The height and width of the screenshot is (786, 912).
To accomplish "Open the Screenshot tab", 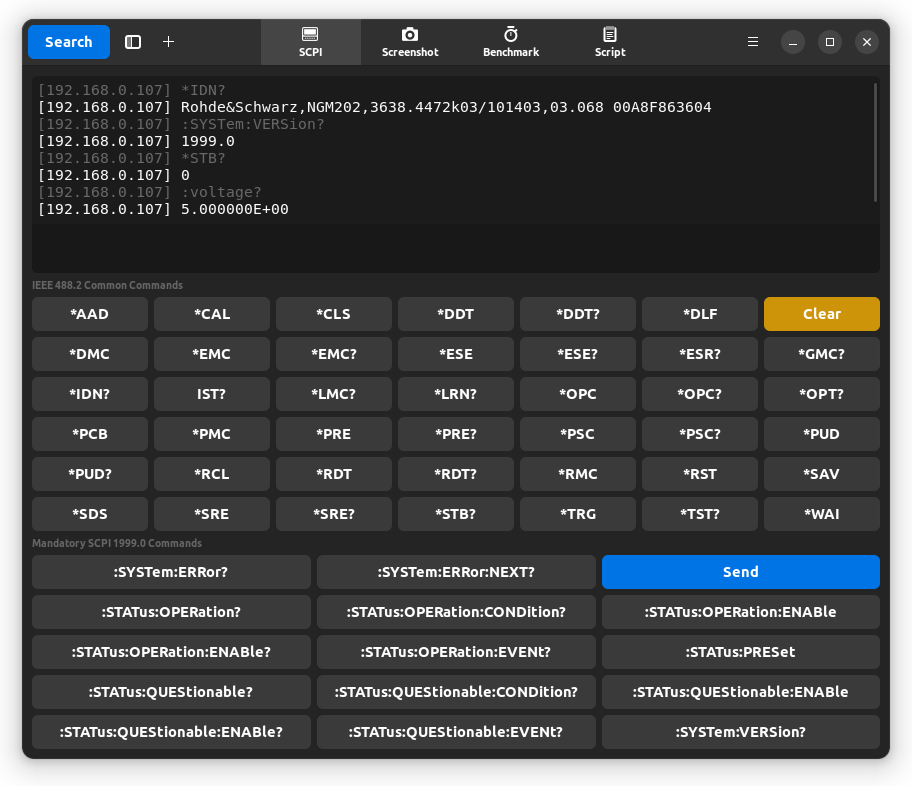I will pyautogui.click(x=410, y=42).
